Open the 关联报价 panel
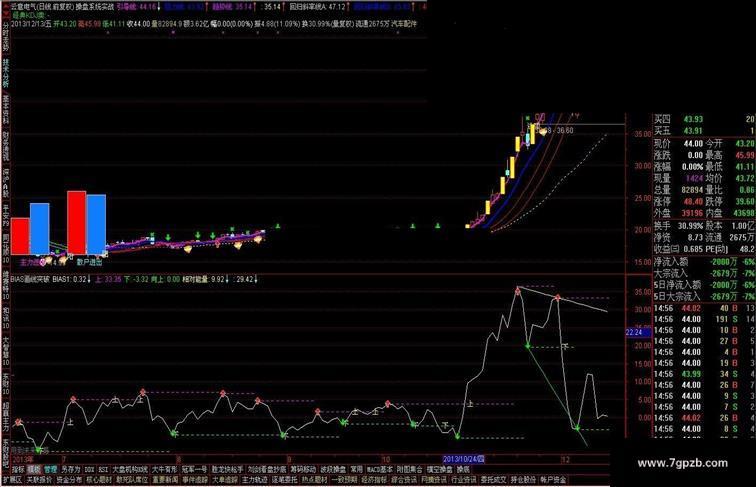The height and width of the screenshot is (487, 756). coord(39,480)
